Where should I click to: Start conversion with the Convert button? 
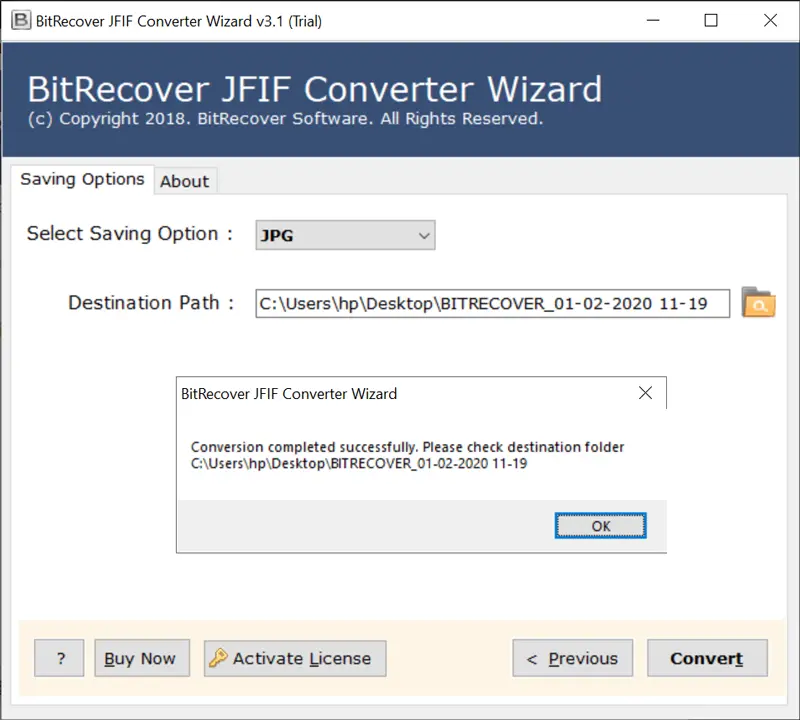tap(706, 658)
